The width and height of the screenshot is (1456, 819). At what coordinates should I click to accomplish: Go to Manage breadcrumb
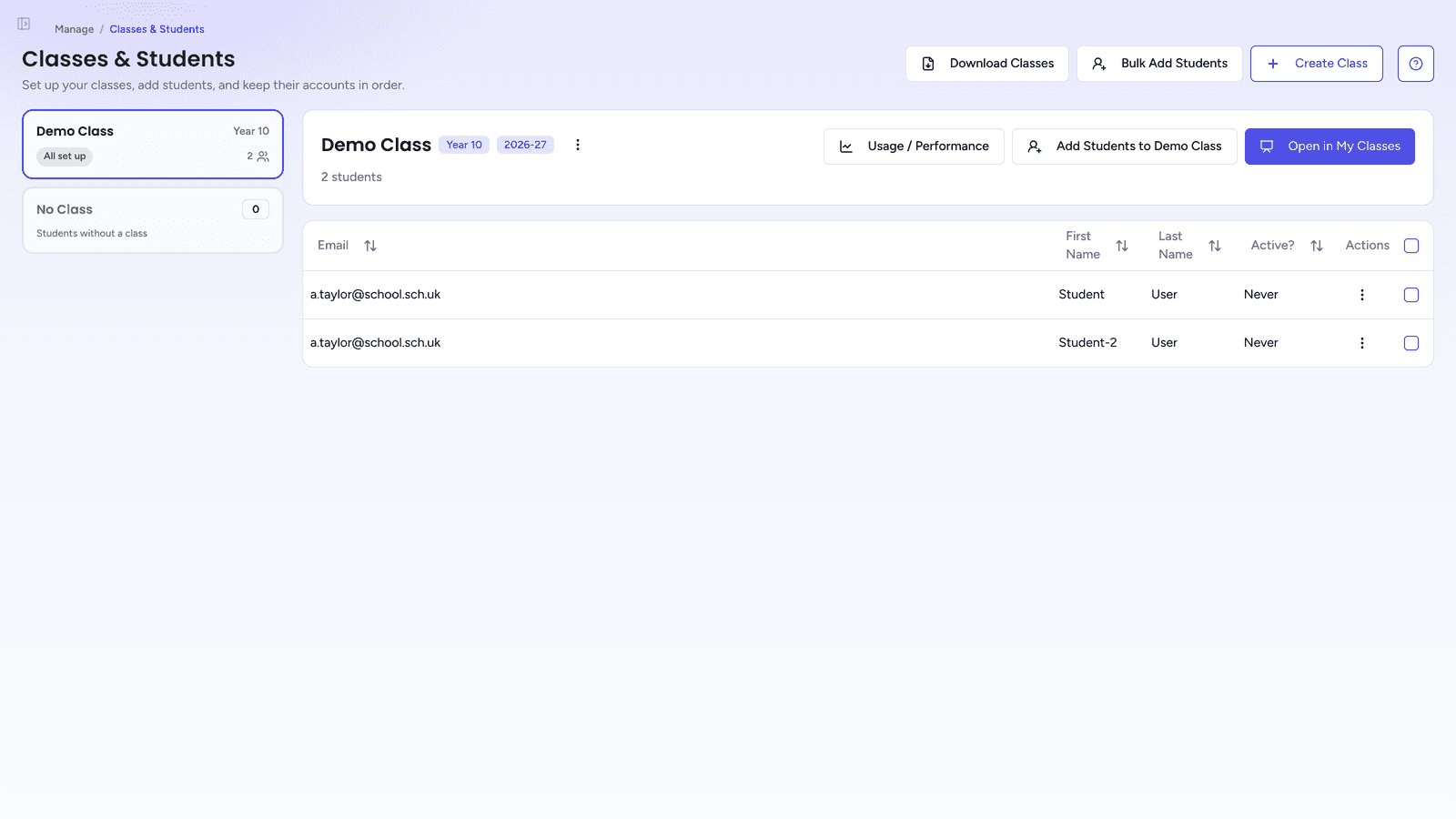[74, 29]
